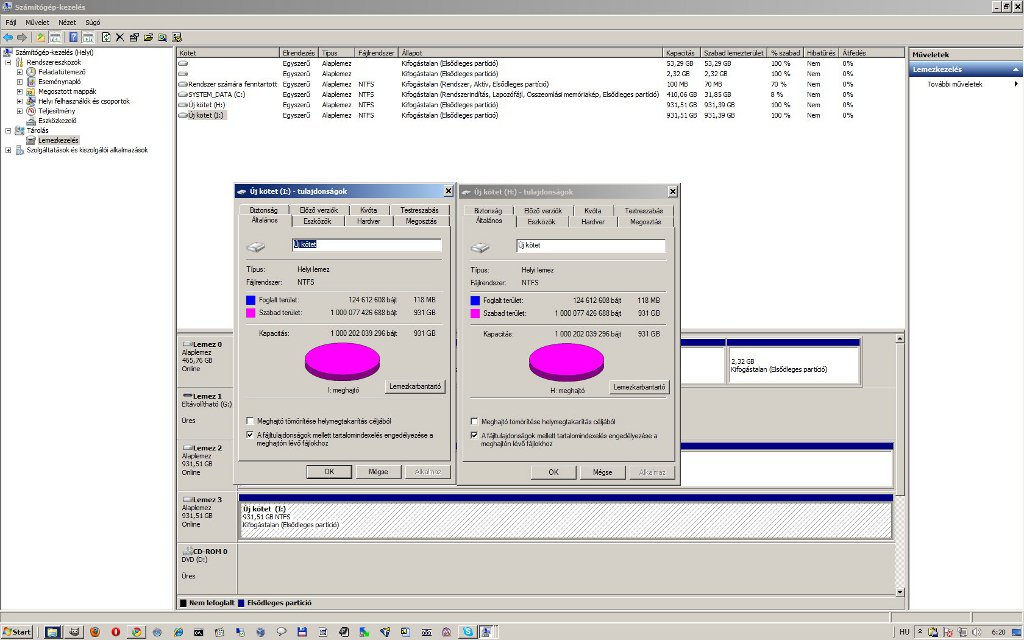Switch to Eszközök tab in I: dialog
1024x640 pixels.
(317, 221)
